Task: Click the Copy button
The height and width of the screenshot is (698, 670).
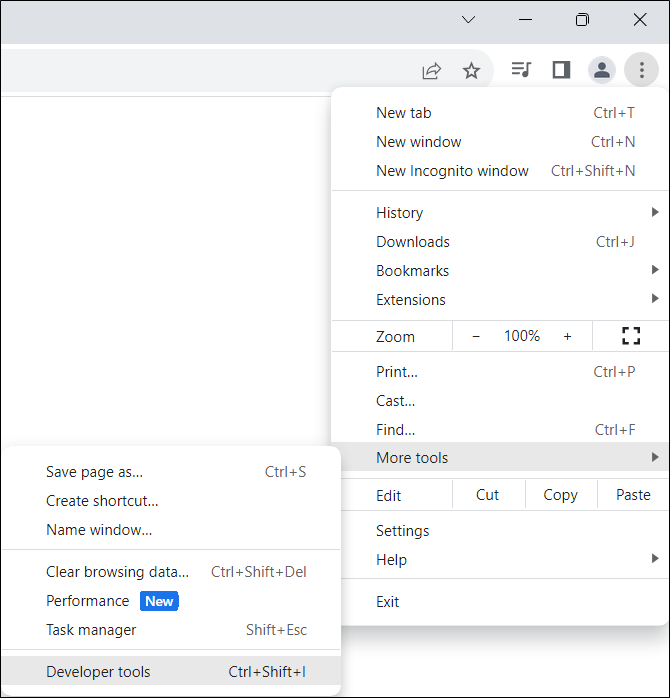Action: pos(560,495)
